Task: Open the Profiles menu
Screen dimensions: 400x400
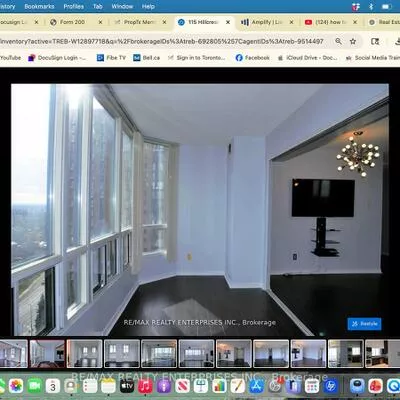Action: pos(74,7)
